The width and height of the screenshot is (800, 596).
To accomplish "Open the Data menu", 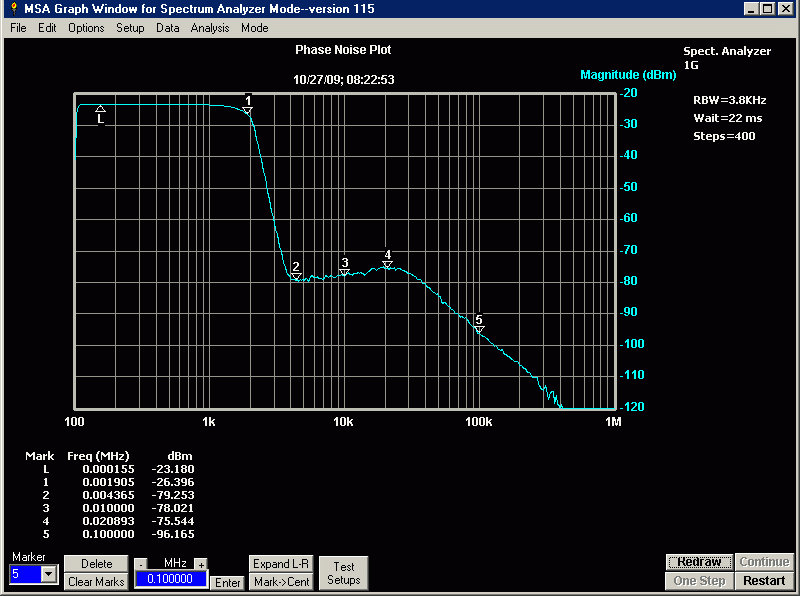I will click(167, 28).
